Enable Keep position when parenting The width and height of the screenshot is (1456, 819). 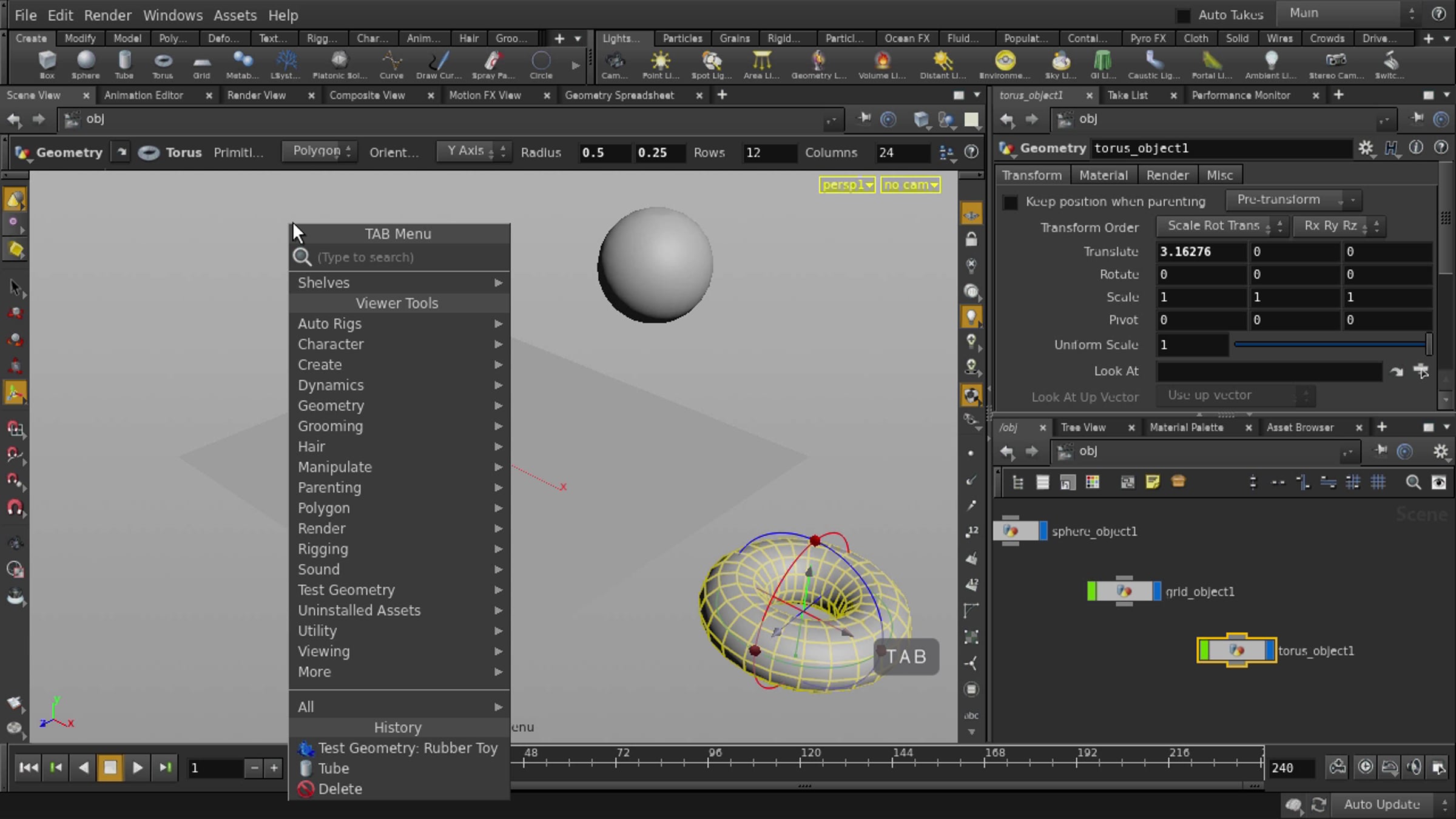[x=1010, y=202]
